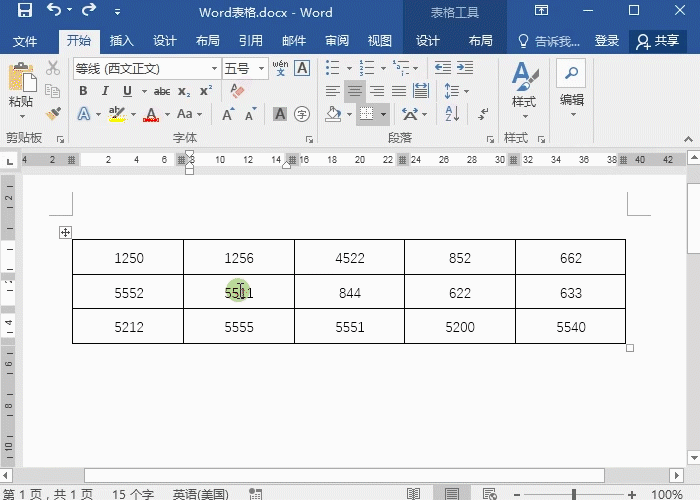Toggle Italic formatting
Screen dimensions: 700x500
coord(106,90)
